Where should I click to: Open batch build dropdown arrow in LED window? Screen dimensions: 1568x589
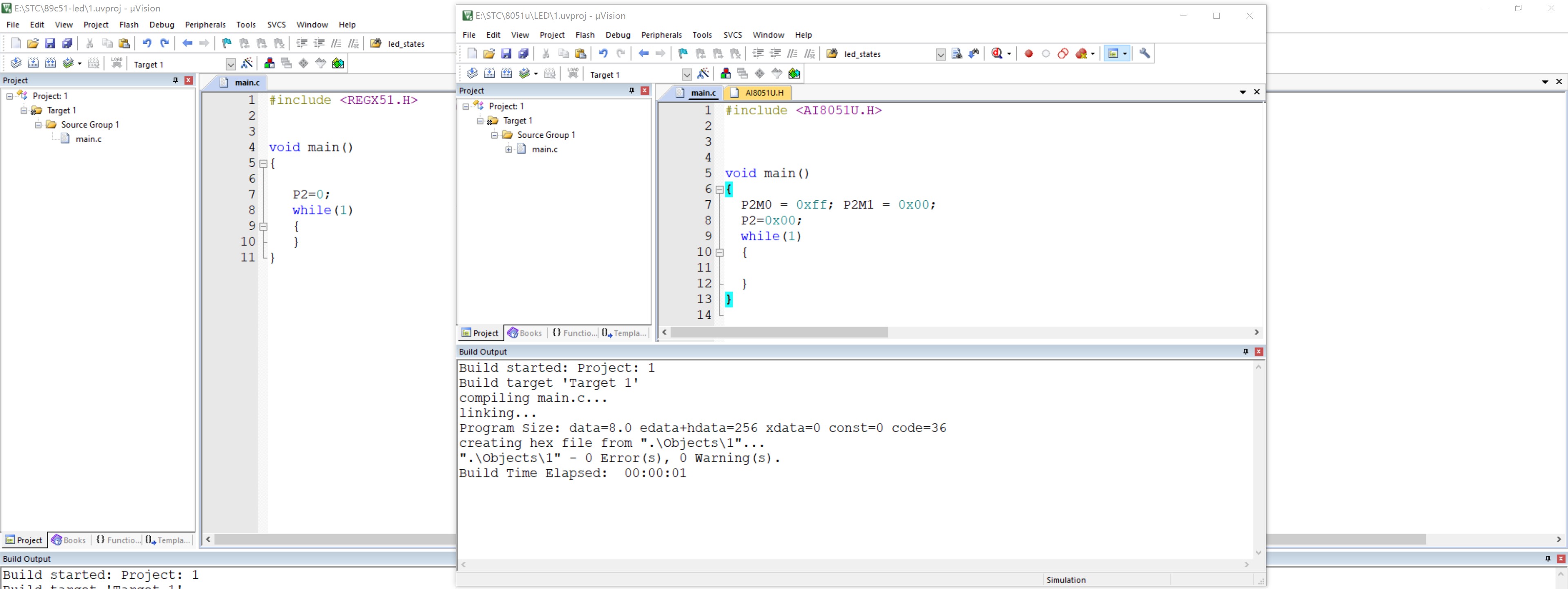coord(535,74)
